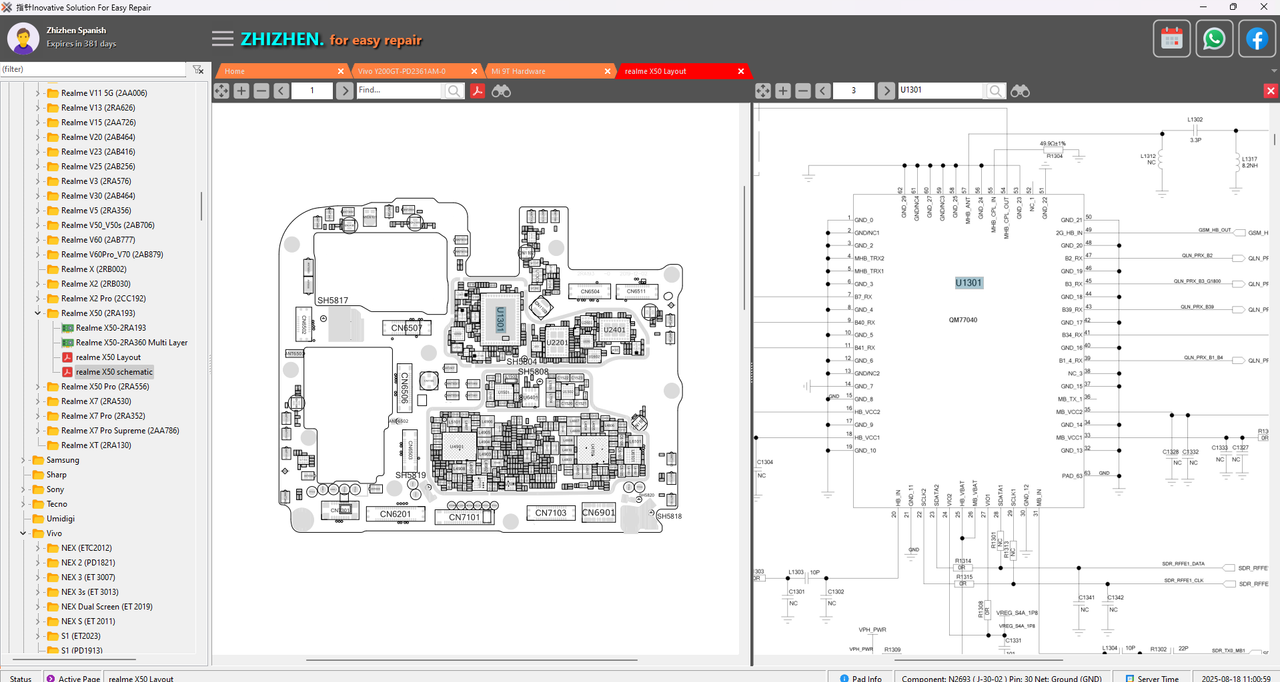The height and width of the screenshot is (682, 1280).
Task: Click connector CN6507 on board layout
Action: (x=406, y=328)
